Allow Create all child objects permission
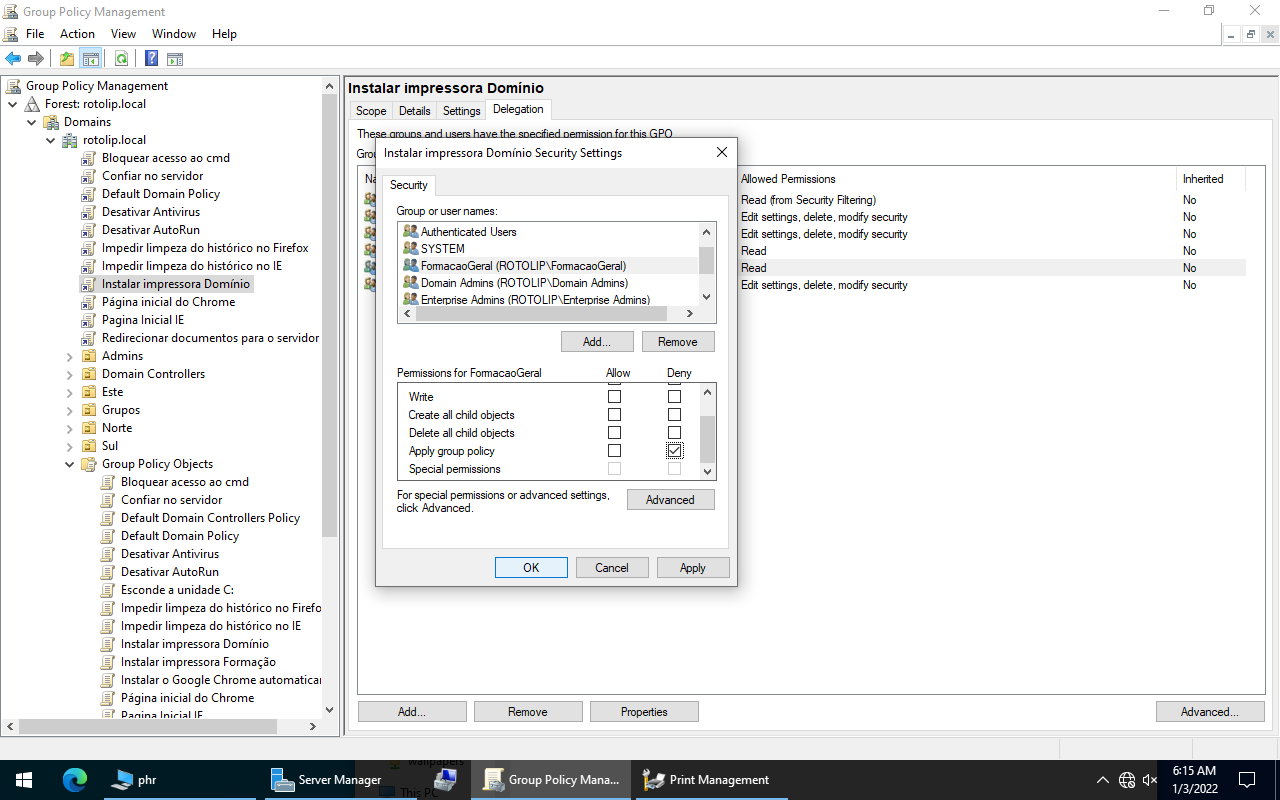Viewport: 1280px width, 800px height. 614,414
